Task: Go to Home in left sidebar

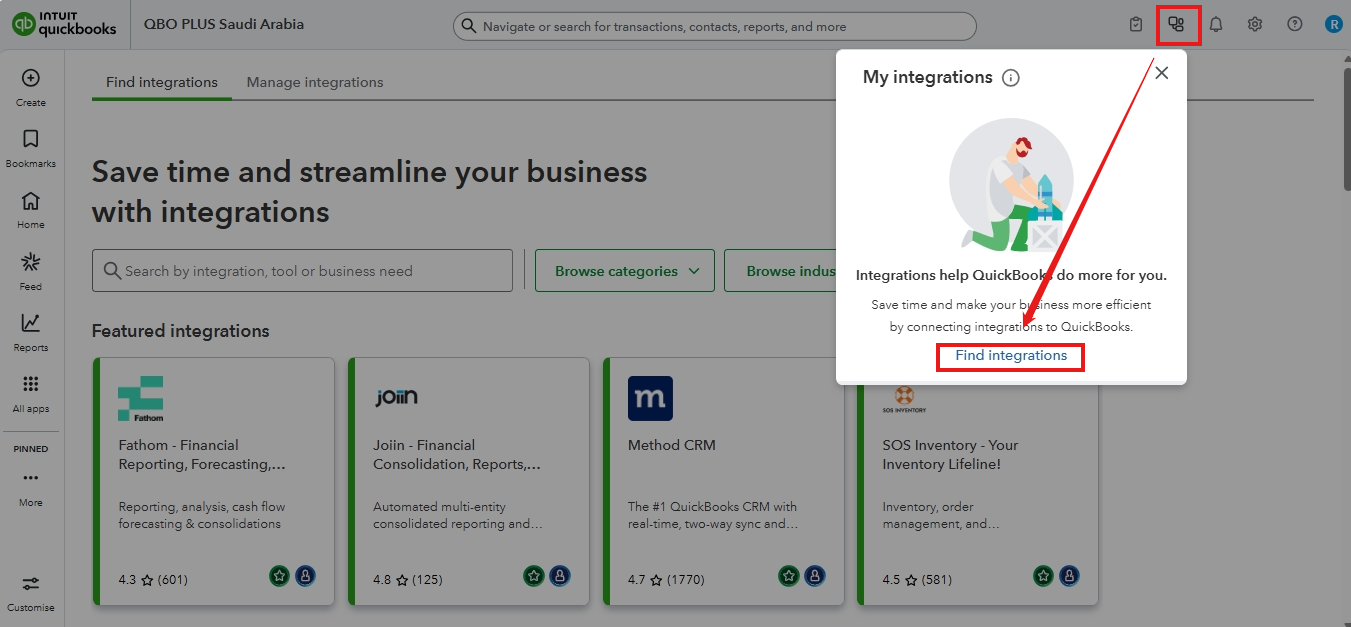Action: [31, 201]
